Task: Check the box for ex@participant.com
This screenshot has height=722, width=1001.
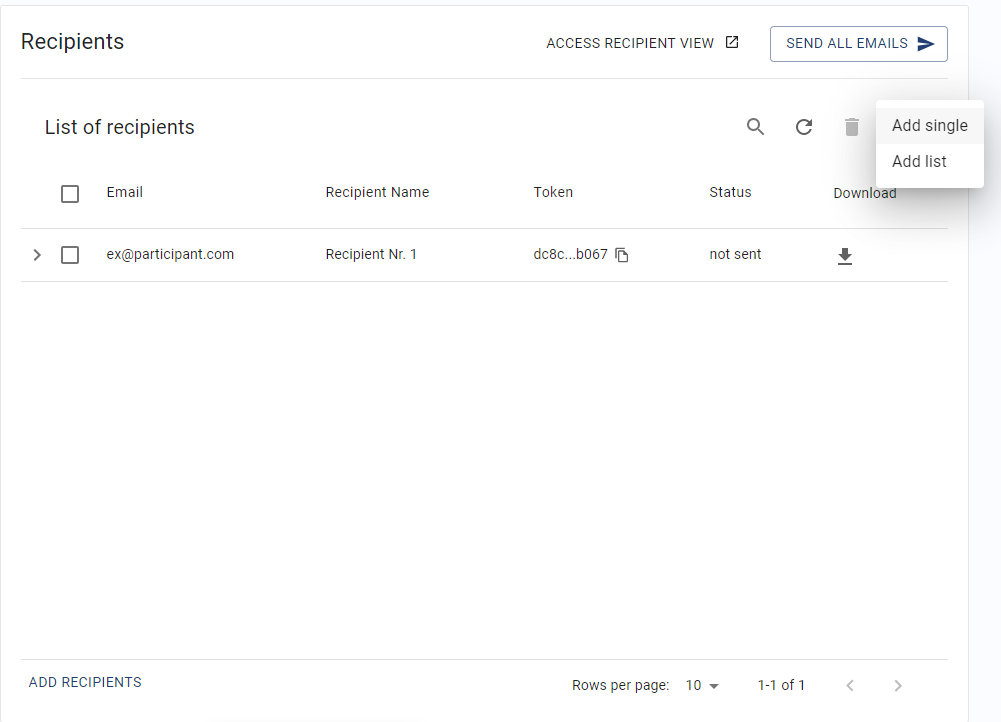Action: [70, 255]
